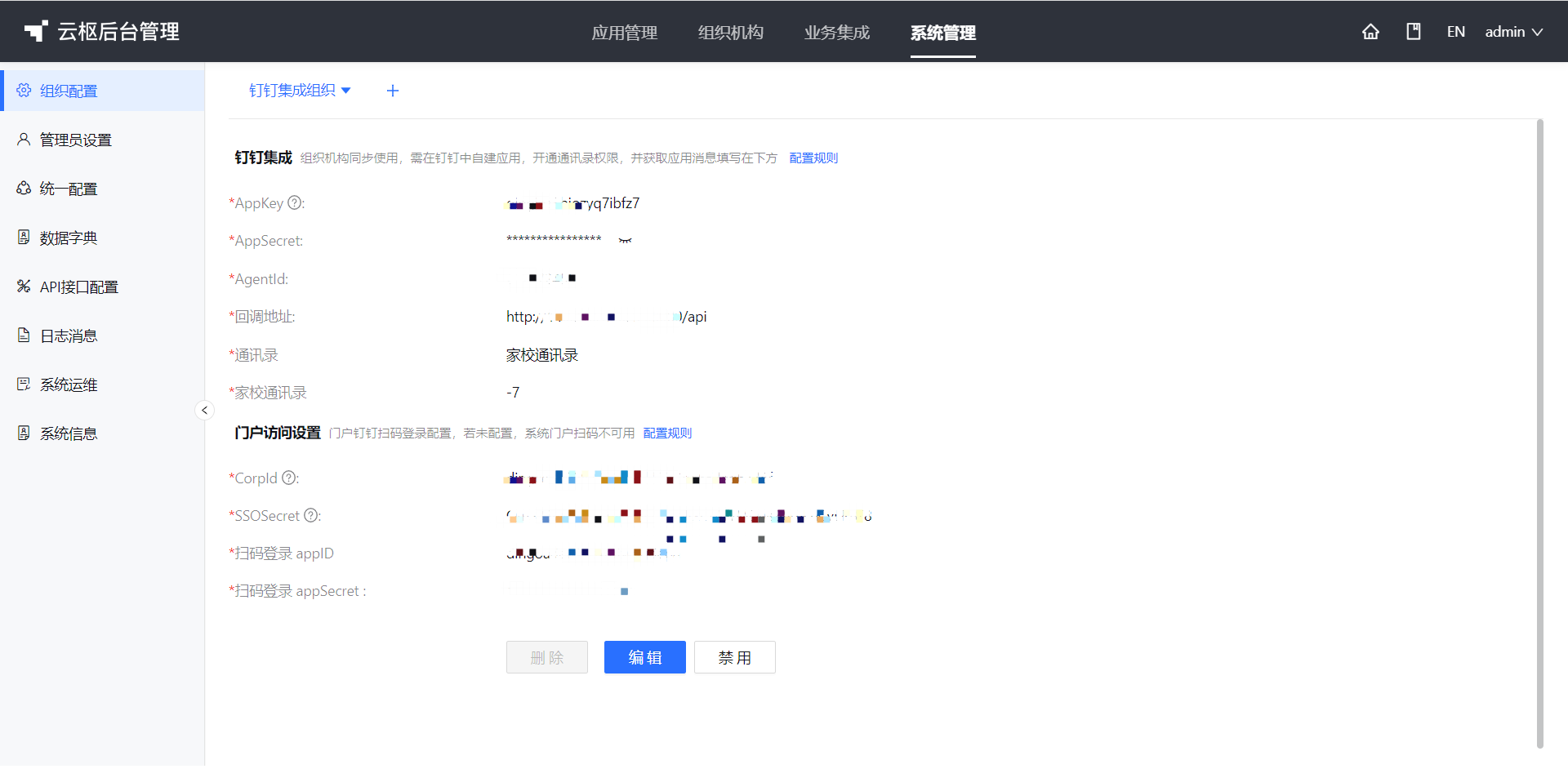
Task: Open the 门户访问设置 配置规则 link
Action: point(667,433)
